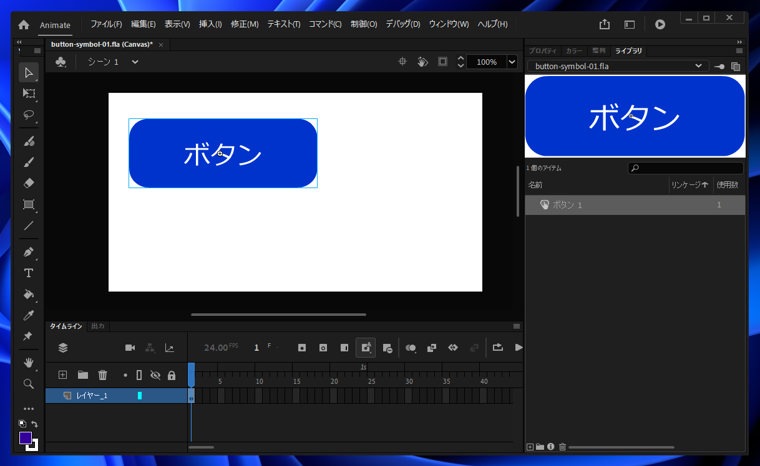This screenshot has height=466, width=760.
Task: Open the Timeline panel options menu
Action: pyautogui.click(x=516, y=326)
